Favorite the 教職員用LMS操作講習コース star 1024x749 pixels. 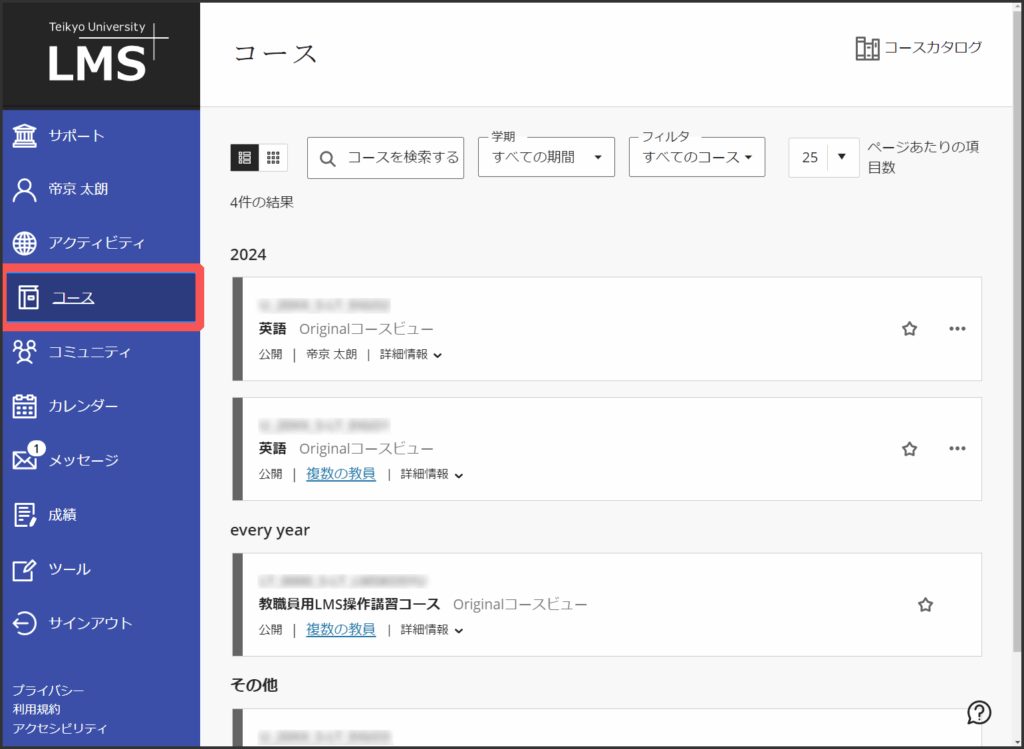925,605
